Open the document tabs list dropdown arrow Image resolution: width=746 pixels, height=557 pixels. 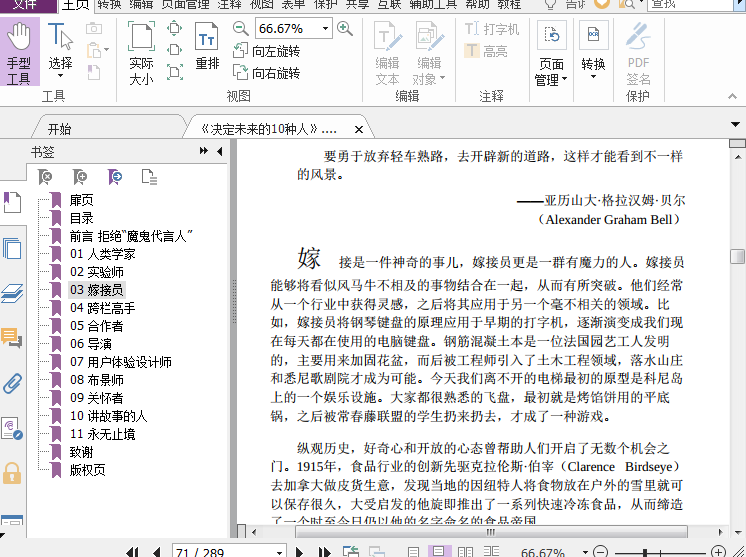[735, 125]
